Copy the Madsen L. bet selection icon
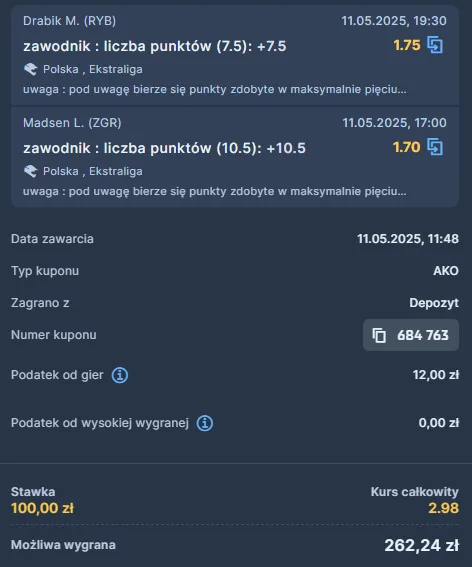The width and height of the screenshot is (472, 567). click(435, 147)
